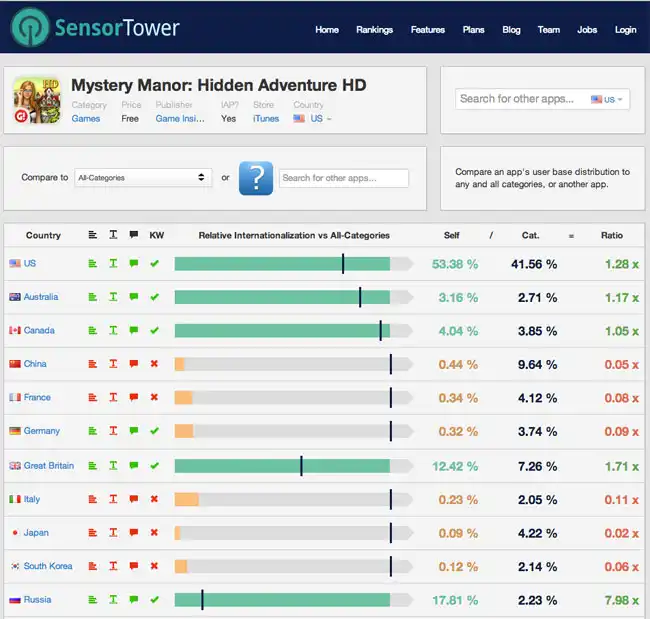Open the Team page
Image resolution: width=650 pixels, height=619 pixels.
coord(548,30)
